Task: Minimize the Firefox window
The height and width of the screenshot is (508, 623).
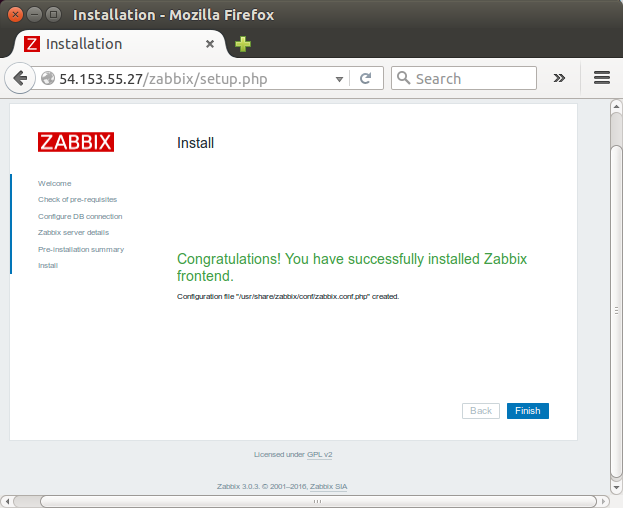Action: click(x=35, y=15)
